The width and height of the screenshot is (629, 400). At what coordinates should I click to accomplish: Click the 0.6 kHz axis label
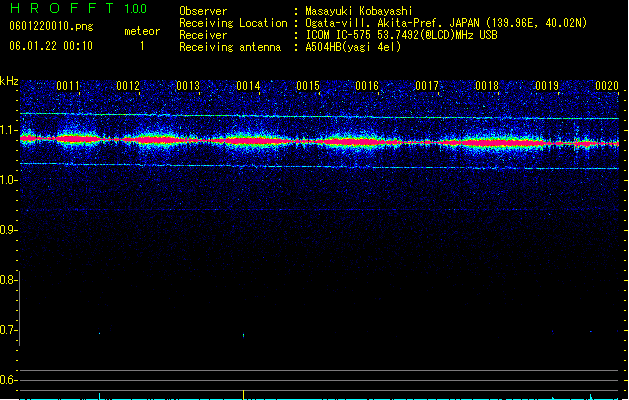pos(8,380)
